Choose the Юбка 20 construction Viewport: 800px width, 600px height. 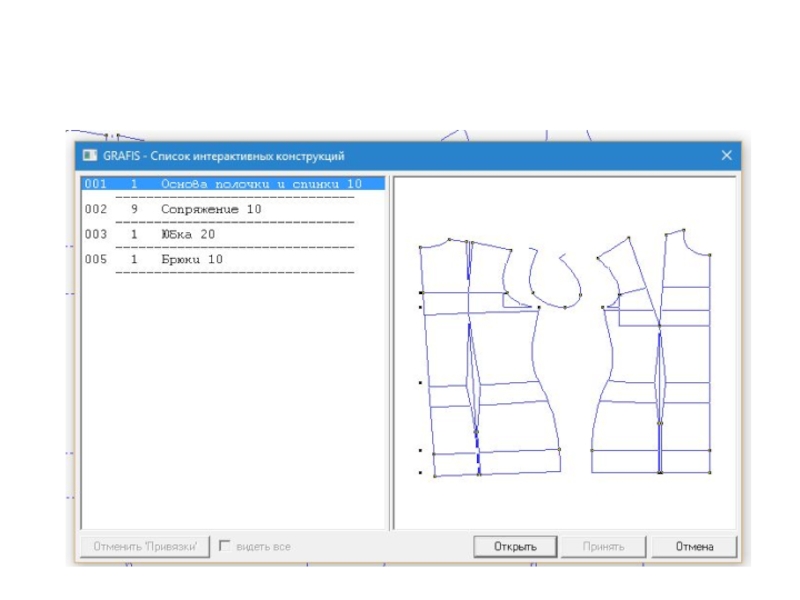coord(187,234)
